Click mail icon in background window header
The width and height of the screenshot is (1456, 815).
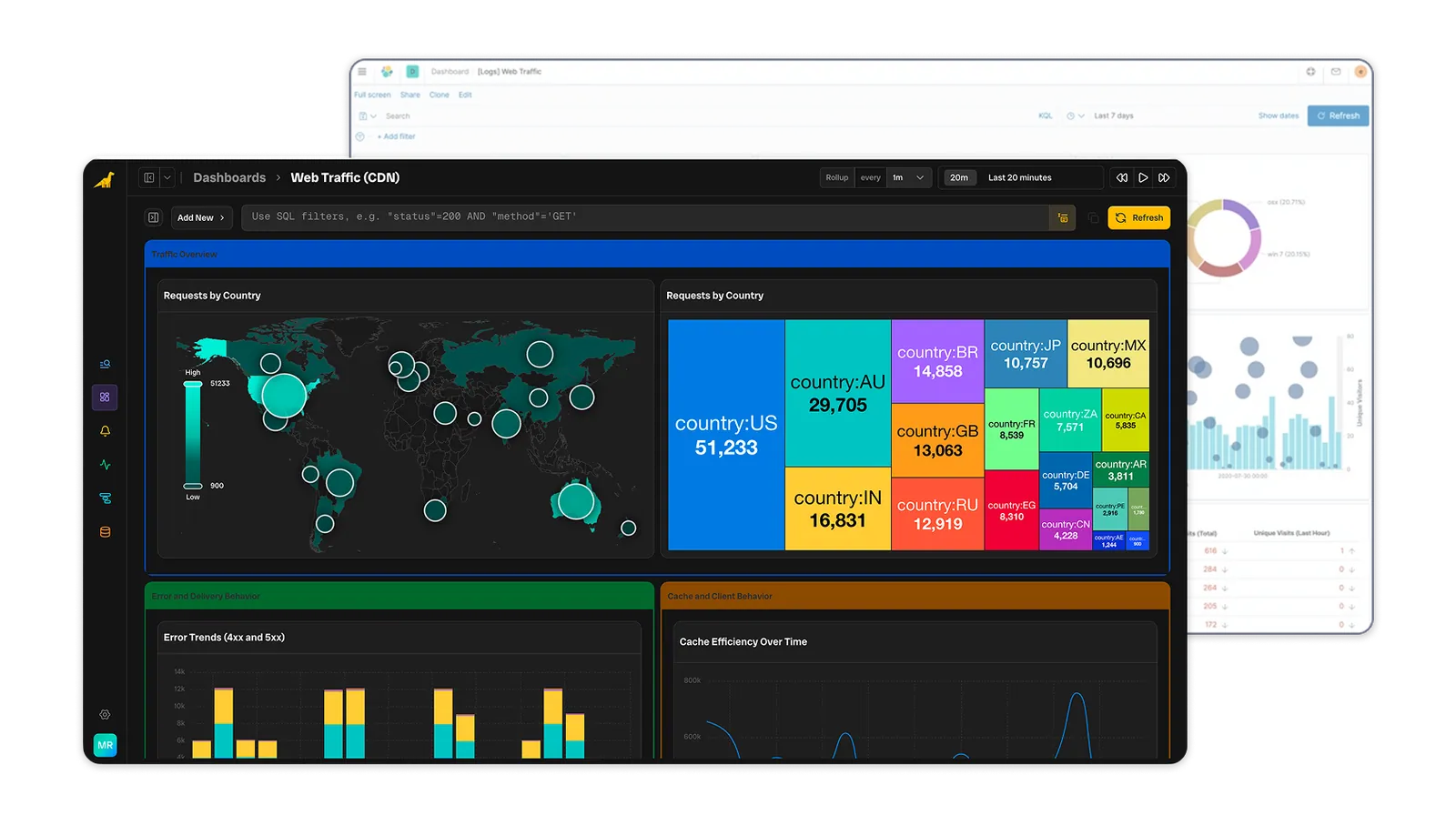pos(1336,71)
